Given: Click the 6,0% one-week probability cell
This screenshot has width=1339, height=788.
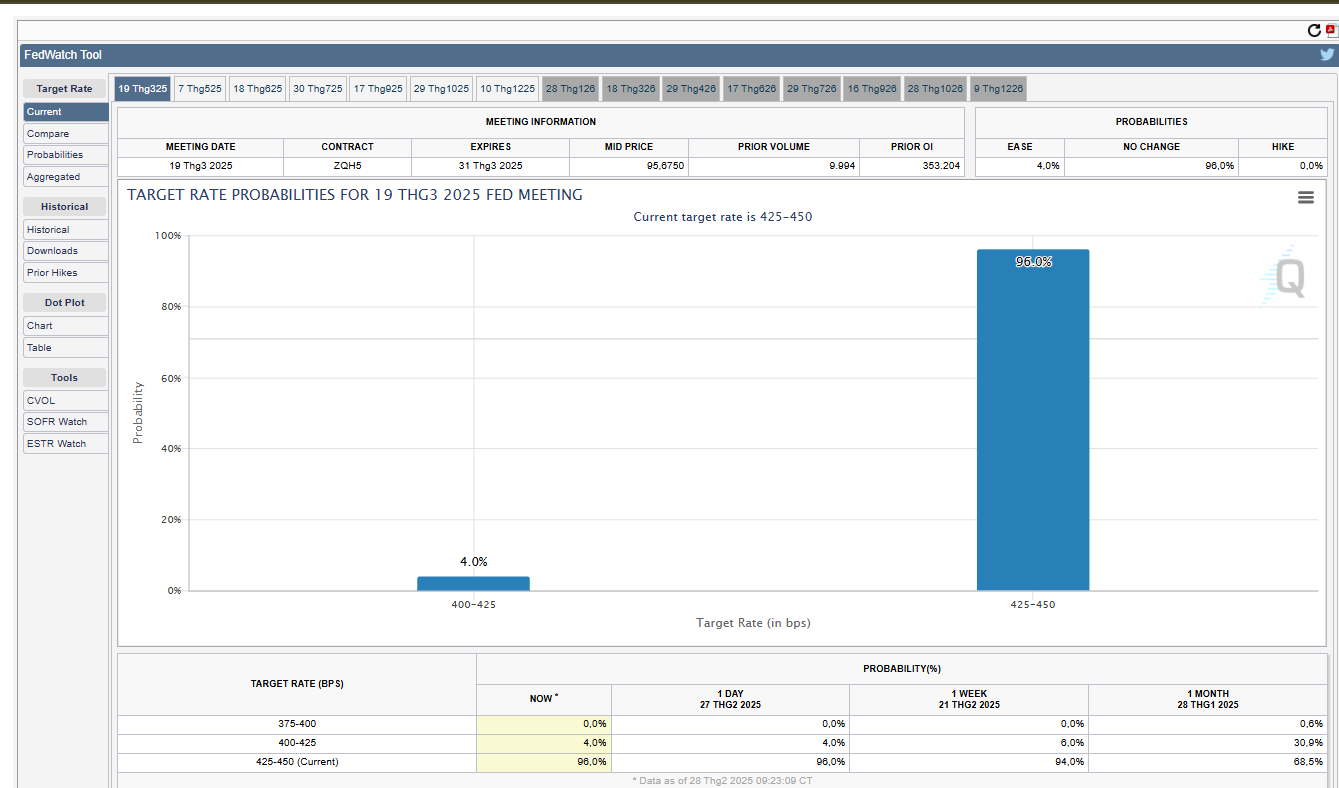Looking at the screenshot, I should coord(969,743).
